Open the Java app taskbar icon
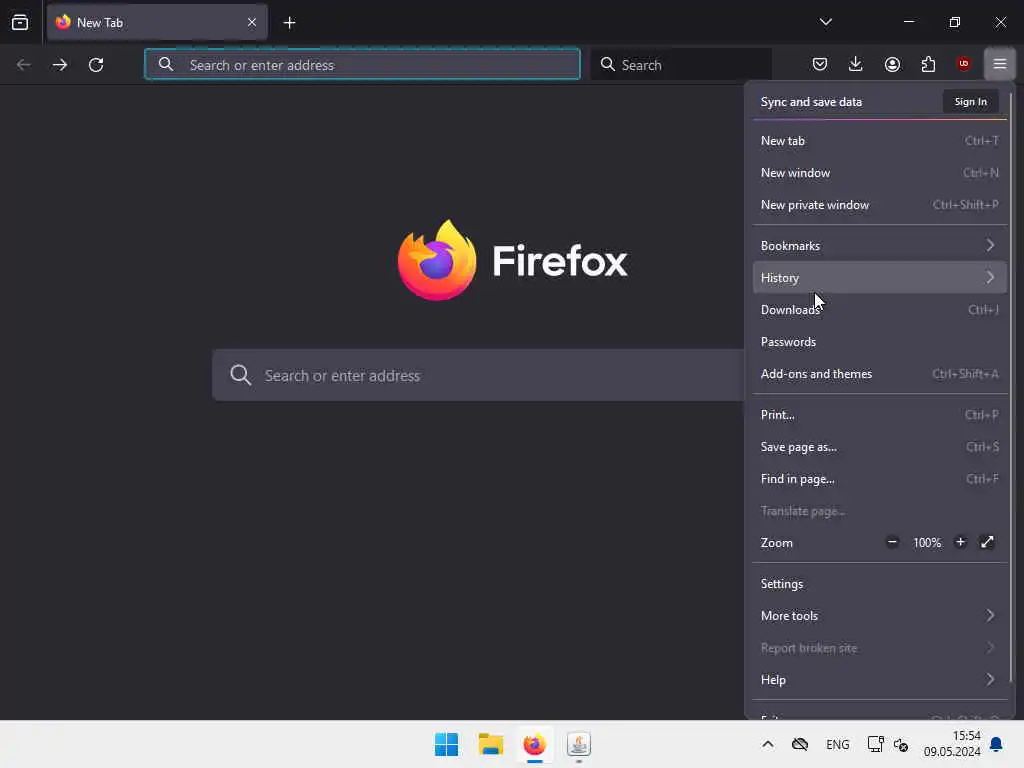 point(579,744)
